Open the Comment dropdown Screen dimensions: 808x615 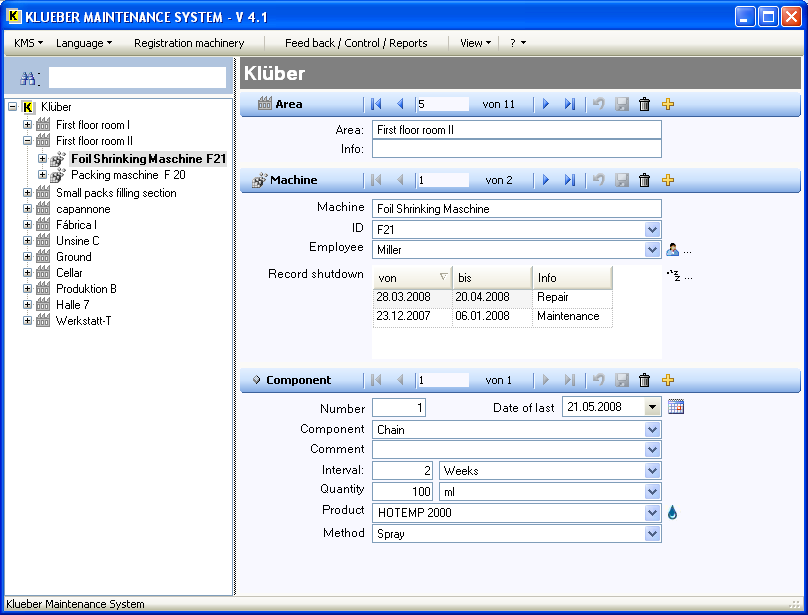point(652,450)
